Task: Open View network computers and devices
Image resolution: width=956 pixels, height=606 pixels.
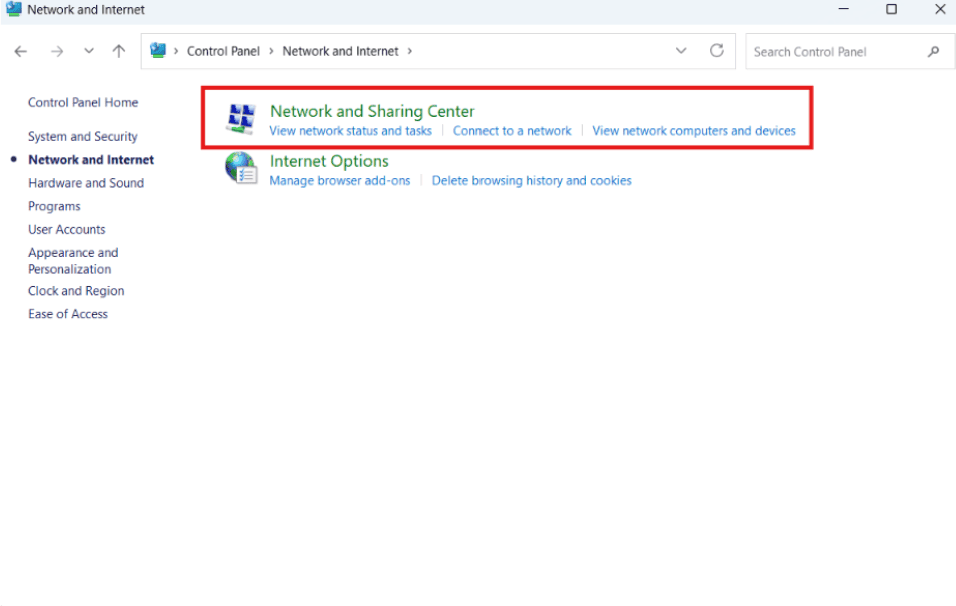Action: tap(694, 130)
